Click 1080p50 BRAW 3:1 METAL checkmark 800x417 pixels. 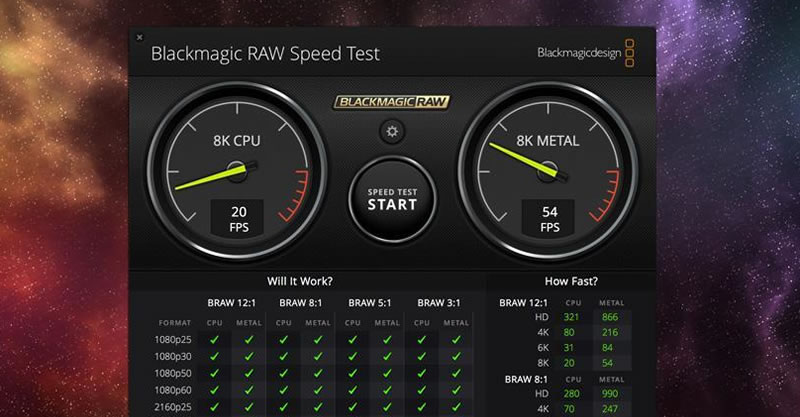point(456,373)
